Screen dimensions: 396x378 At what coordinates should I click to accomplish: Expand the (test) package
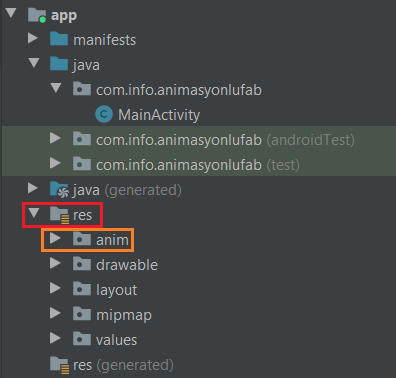click(x=55, y=163)
